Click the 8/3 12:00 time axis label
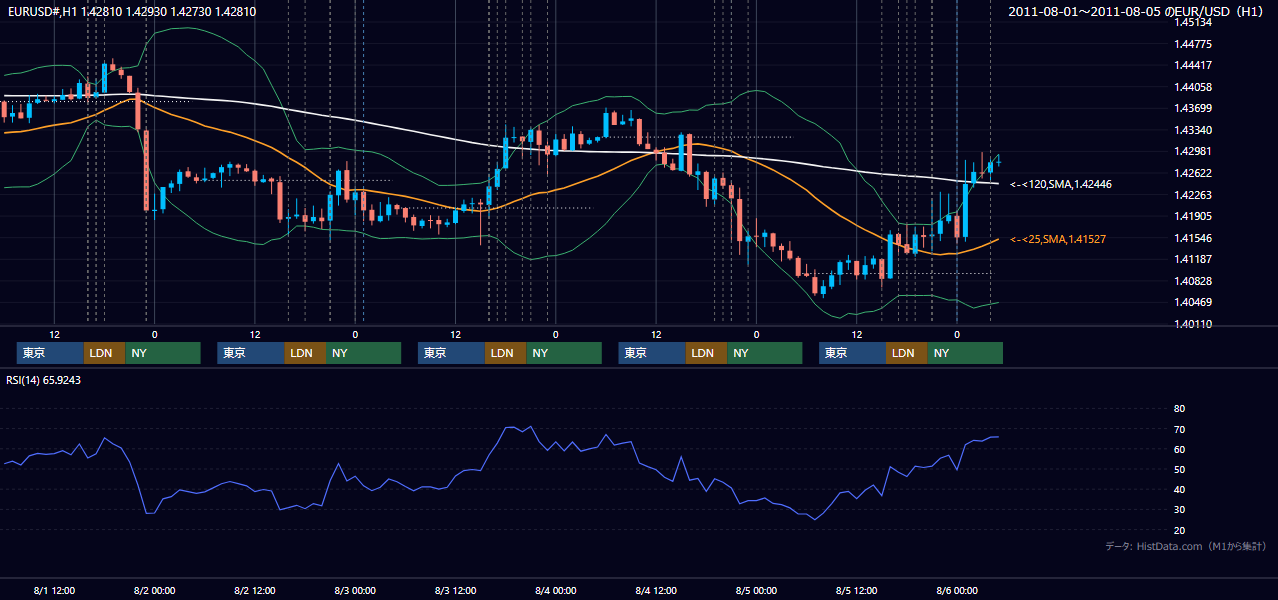The height and width of the screenshot is (600, 1278). pos(455,591)
